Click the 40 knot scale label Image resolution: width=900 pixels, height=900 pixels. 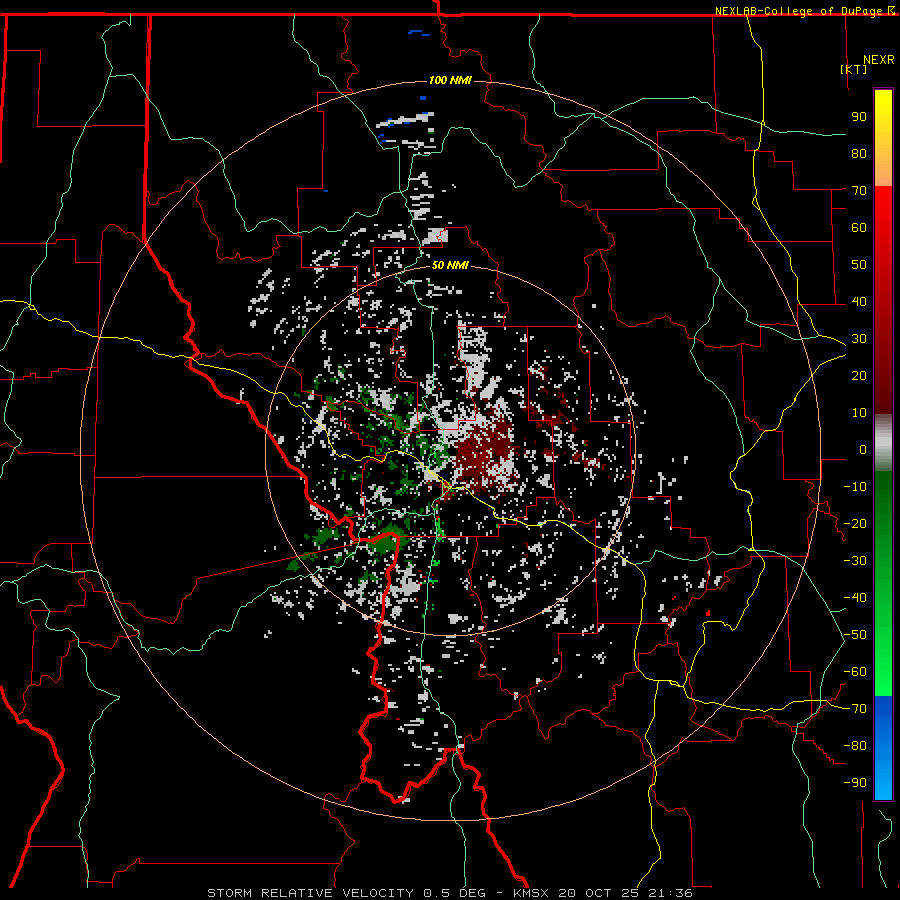pos(859,301)
